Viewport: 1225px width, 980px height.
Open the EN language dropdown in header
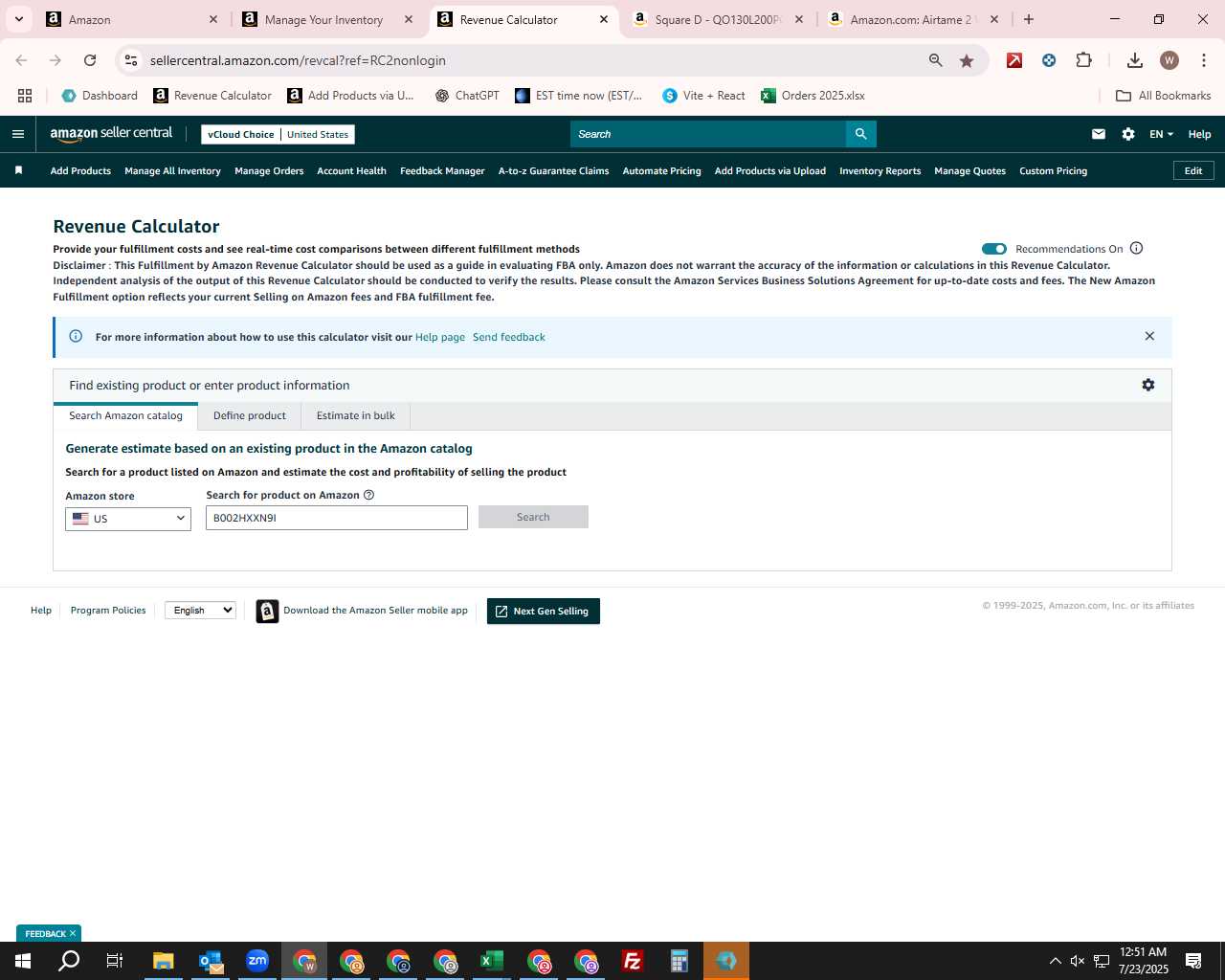pyautogui.click(x=1161, y=134)
